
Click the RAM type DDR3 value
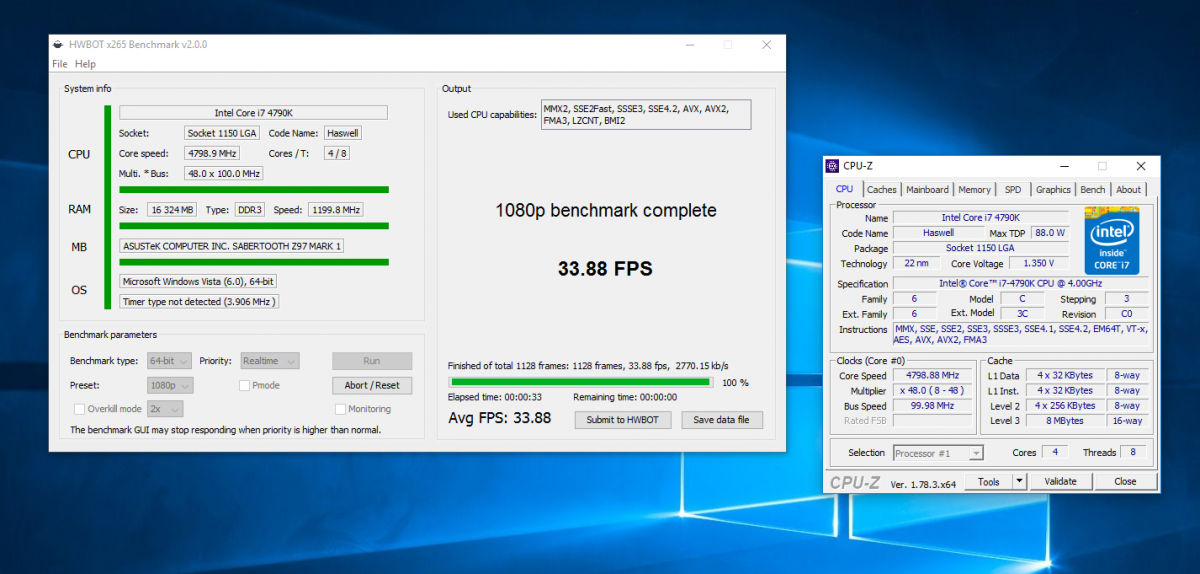click(250, 210)
